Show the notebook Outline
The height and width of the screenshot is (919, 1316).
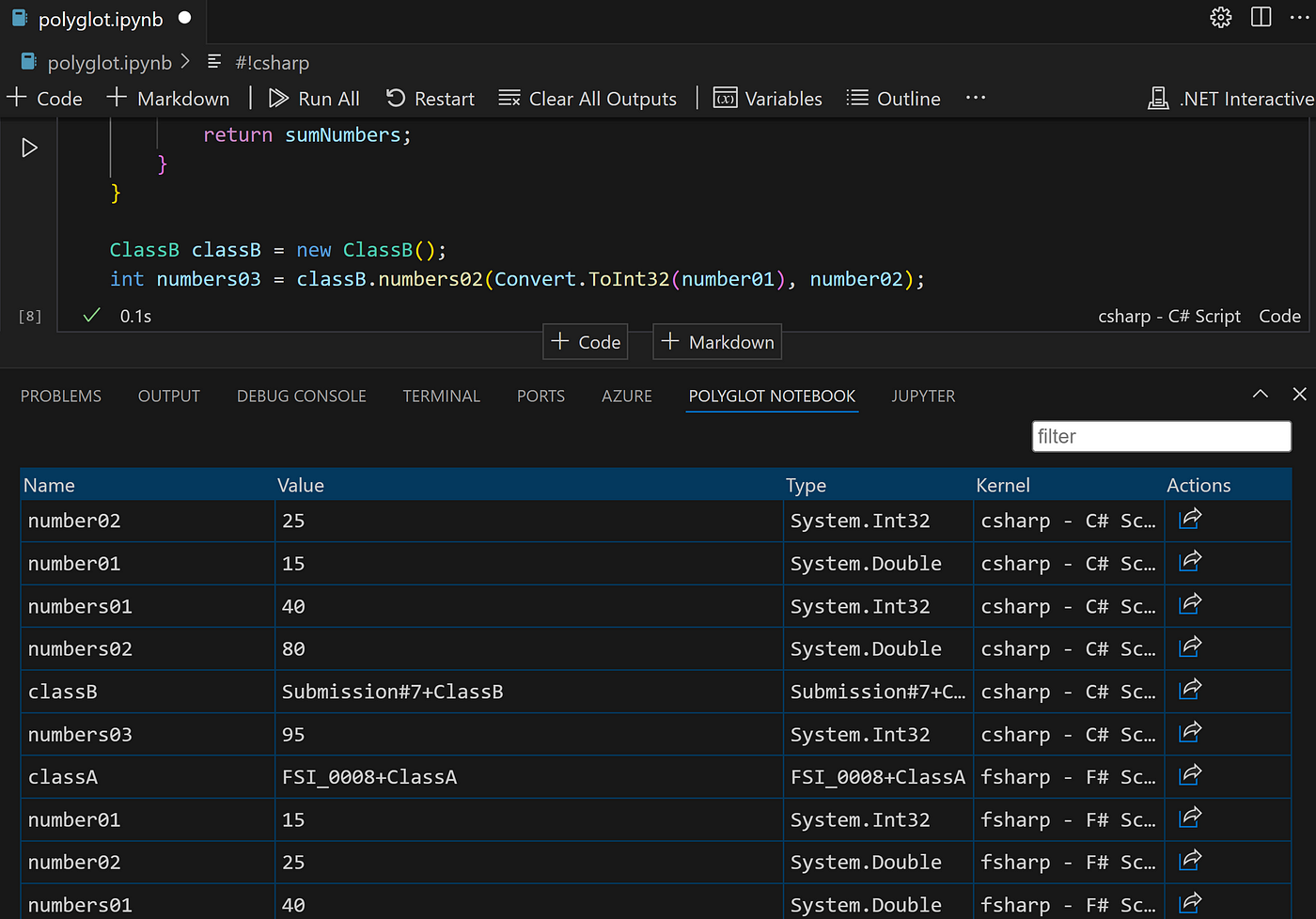894,99
